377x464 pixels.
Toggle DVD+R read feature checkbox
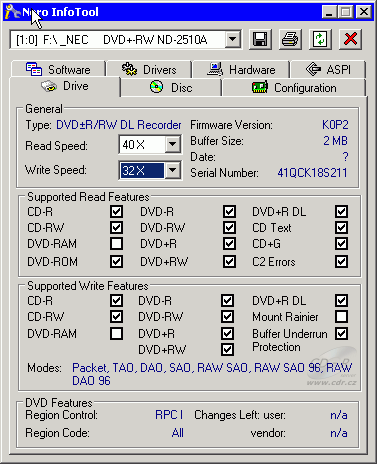pyautogui.click(x=229, y=244)
